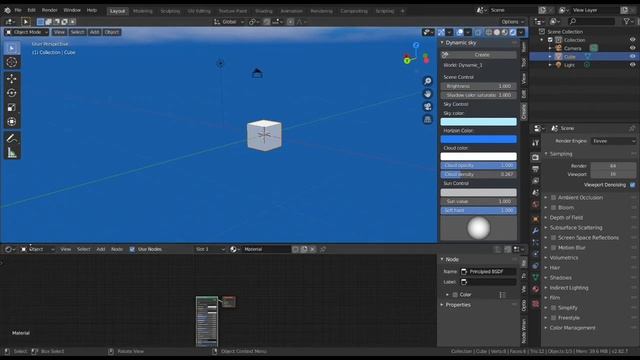Open the Help menu

(92, 10)
